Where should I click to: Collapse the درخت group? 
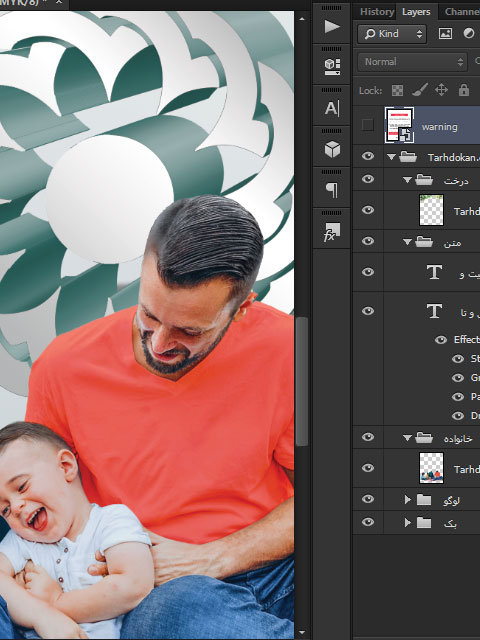point(407,180)
